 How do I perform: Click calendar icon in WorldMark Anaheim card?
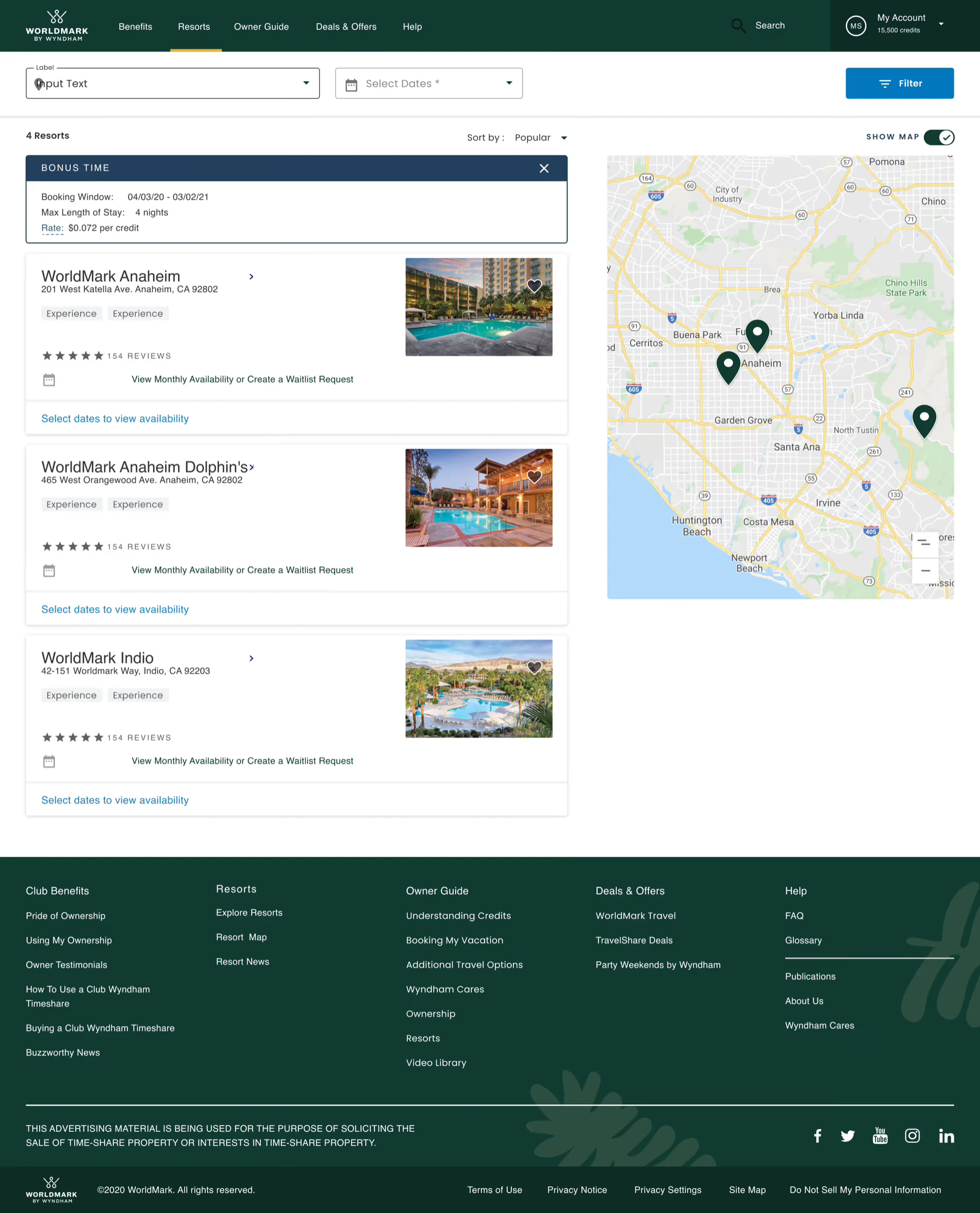click(x=49, y=380)
